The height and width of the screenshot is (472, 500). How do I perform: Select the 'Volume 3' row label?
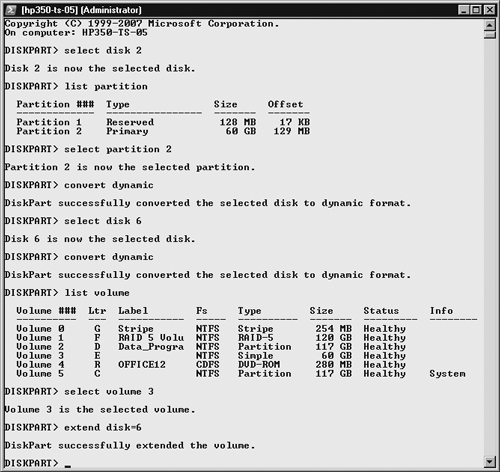pyautogui.click(x=40, y=356)
